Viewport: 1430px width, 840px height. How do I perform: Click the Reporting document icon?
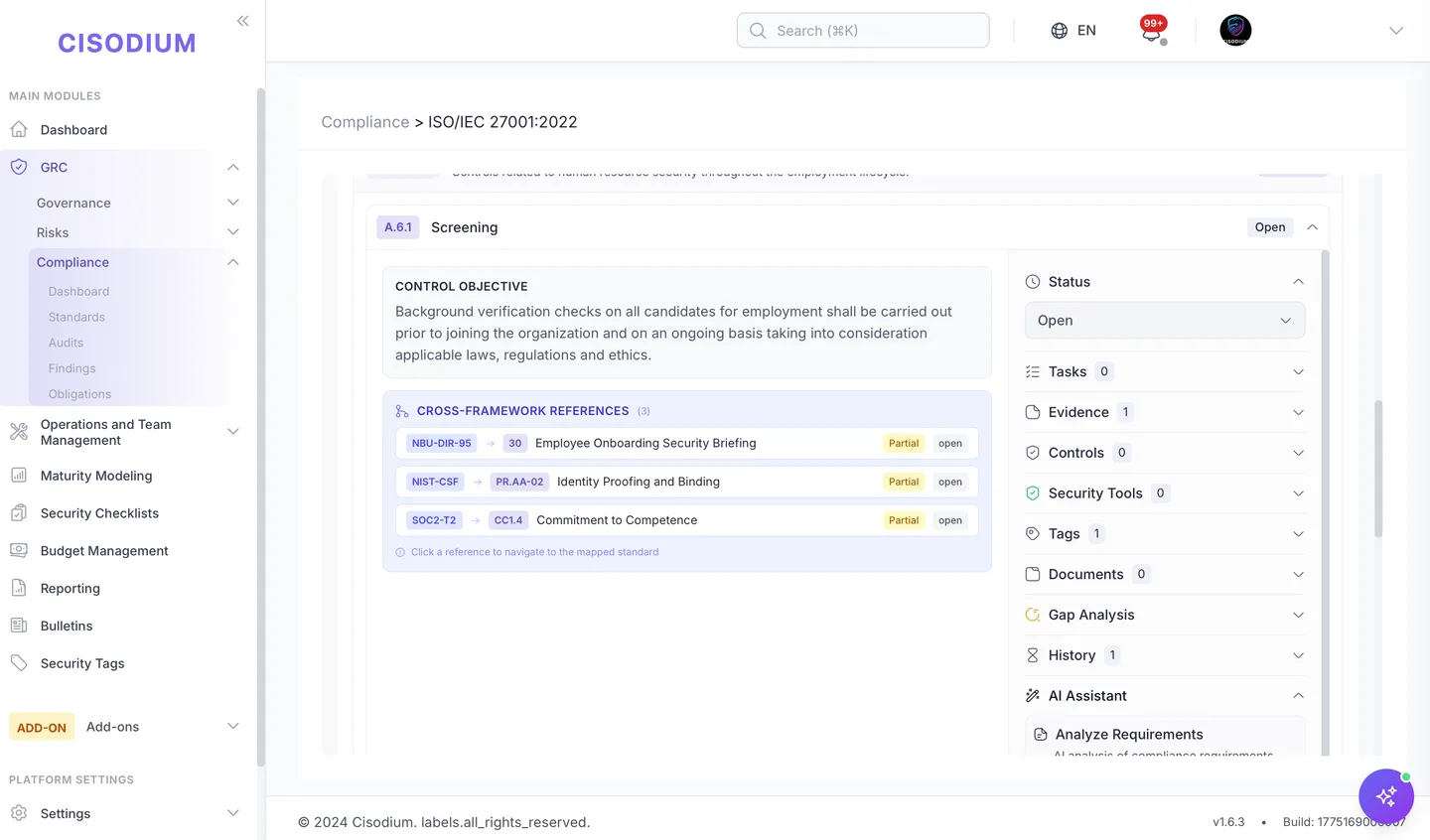pos(19,588)
